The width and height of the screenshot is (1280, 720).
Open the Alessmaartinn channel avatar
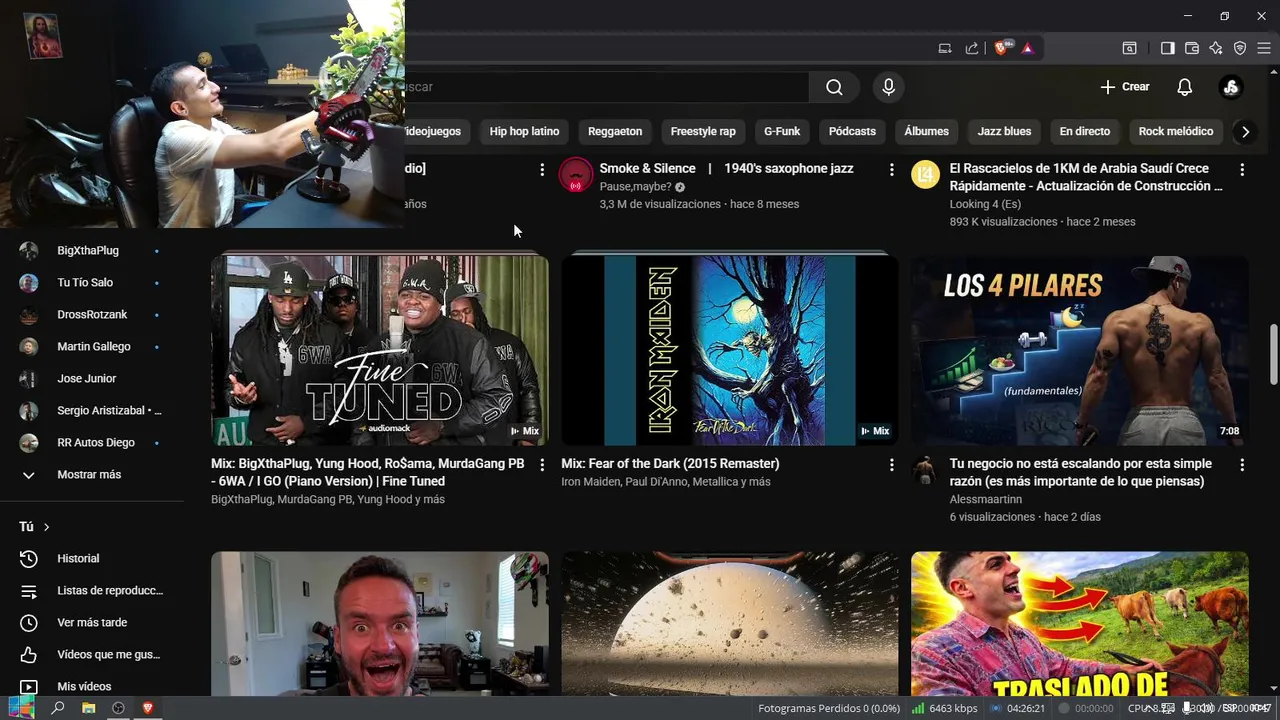tap(926, 471)
